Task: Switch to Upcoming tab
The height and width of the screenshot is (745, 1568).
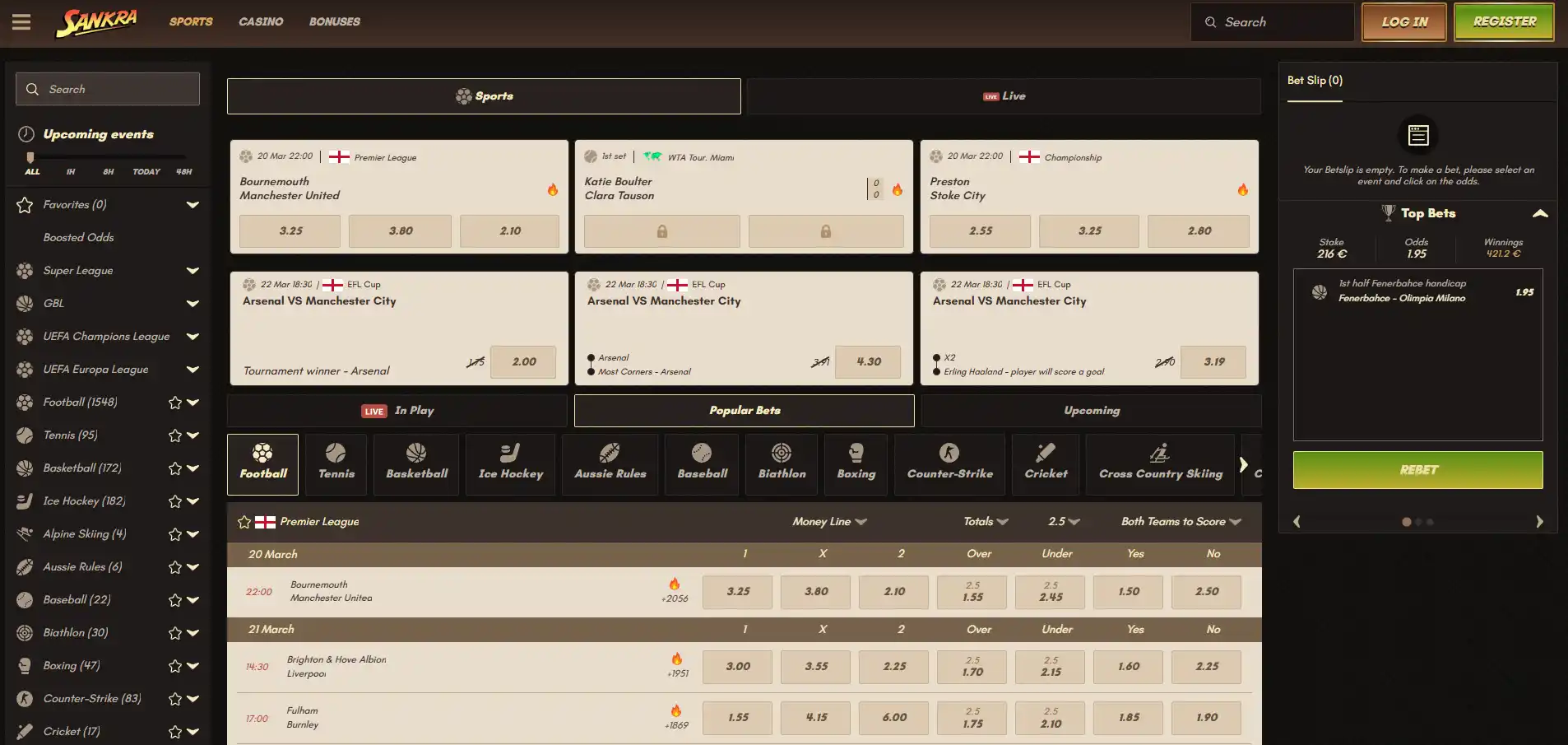Action: 1091,411
